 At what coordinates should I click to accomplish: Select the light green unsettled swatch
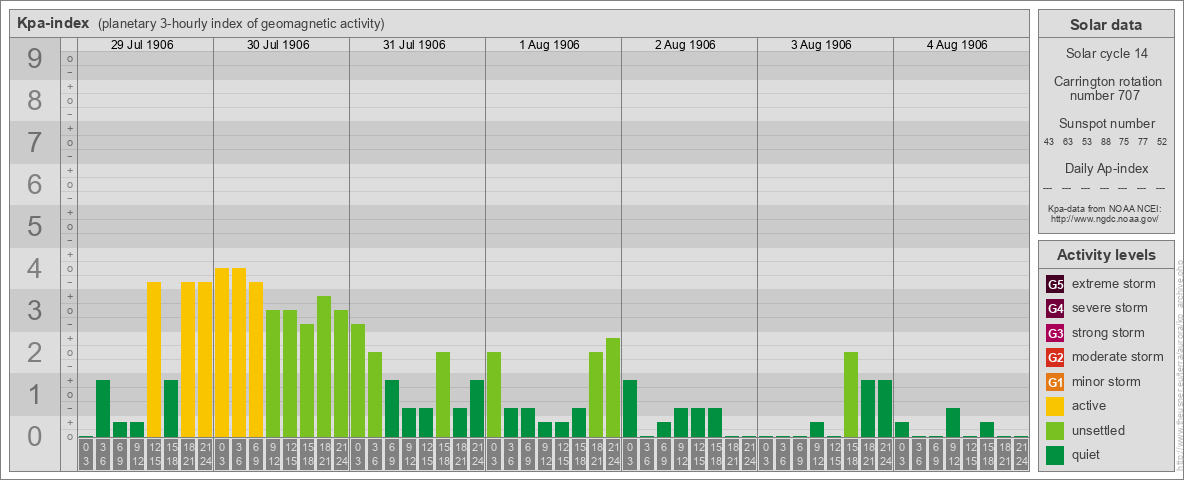(x=1055, y=430)
